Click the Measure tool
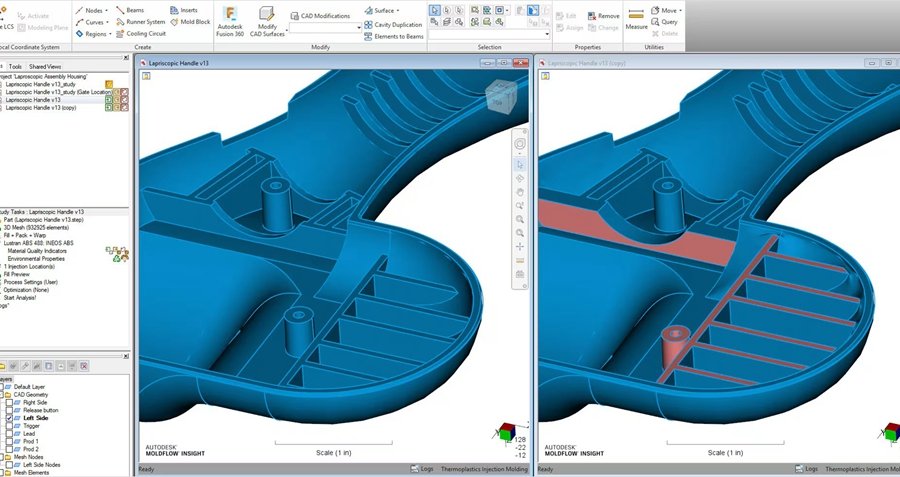Image resolution: width=900 pixels, height=477 pixels. pyautogui.click(x=636, y=18)
